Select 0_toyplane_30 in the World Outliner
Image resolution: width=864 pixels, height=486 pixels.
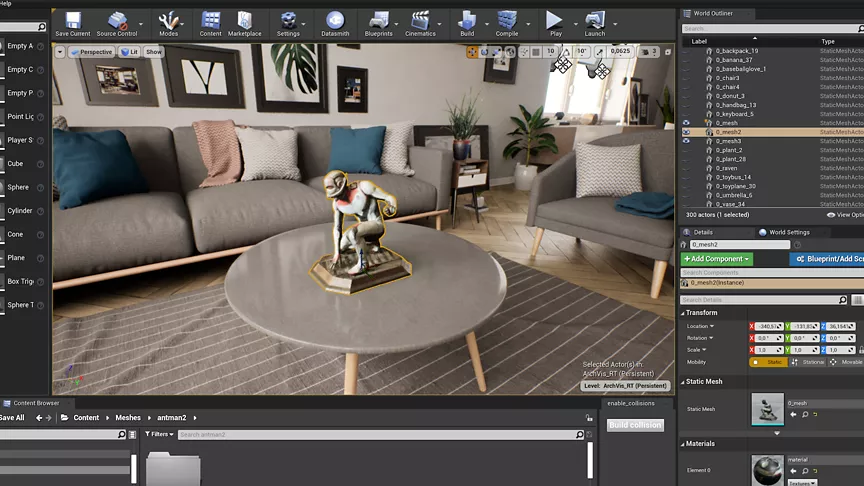click(736, 186)
